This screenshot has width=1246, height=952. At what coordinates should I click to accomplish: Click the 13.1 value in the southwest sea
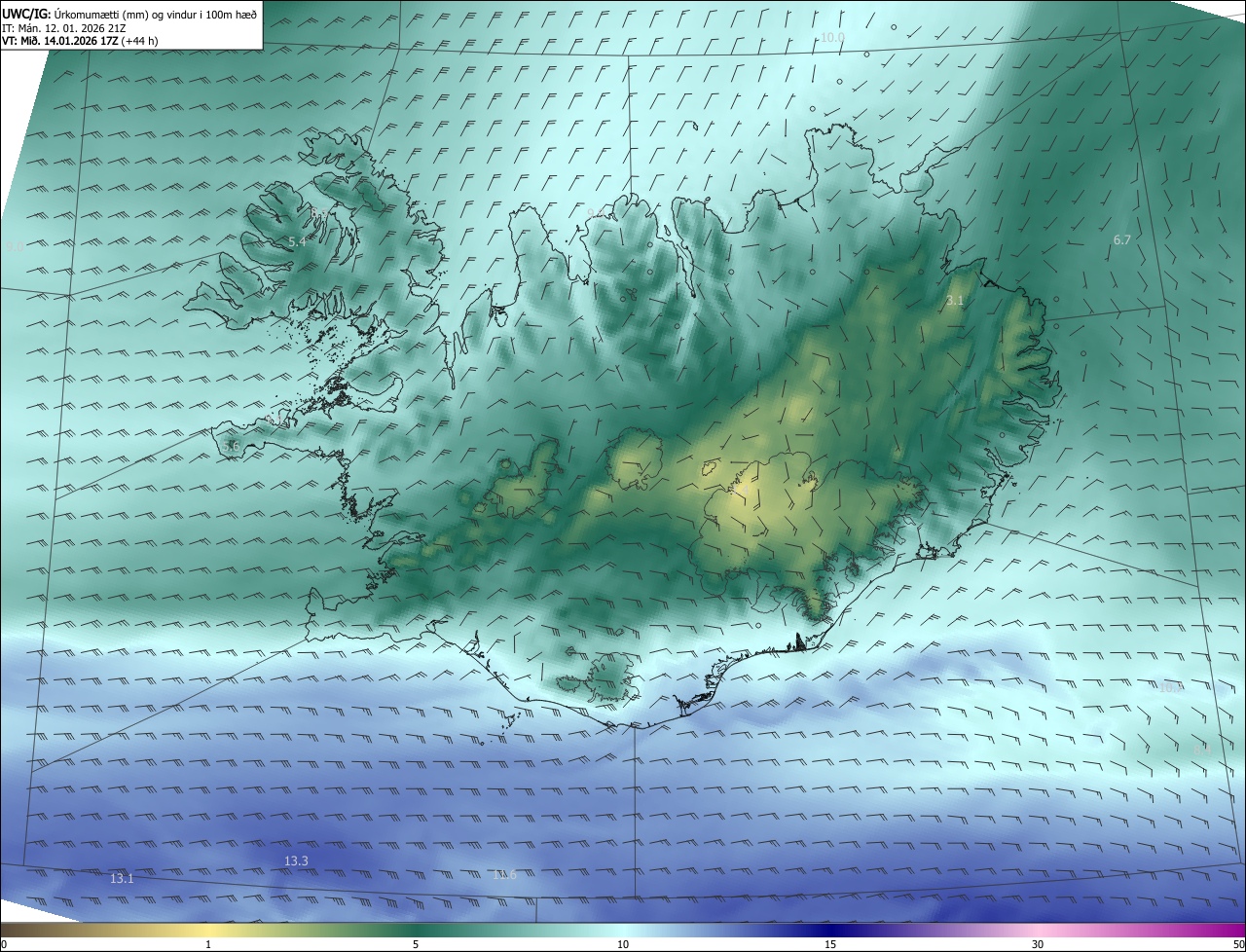[x=122, y=878]
